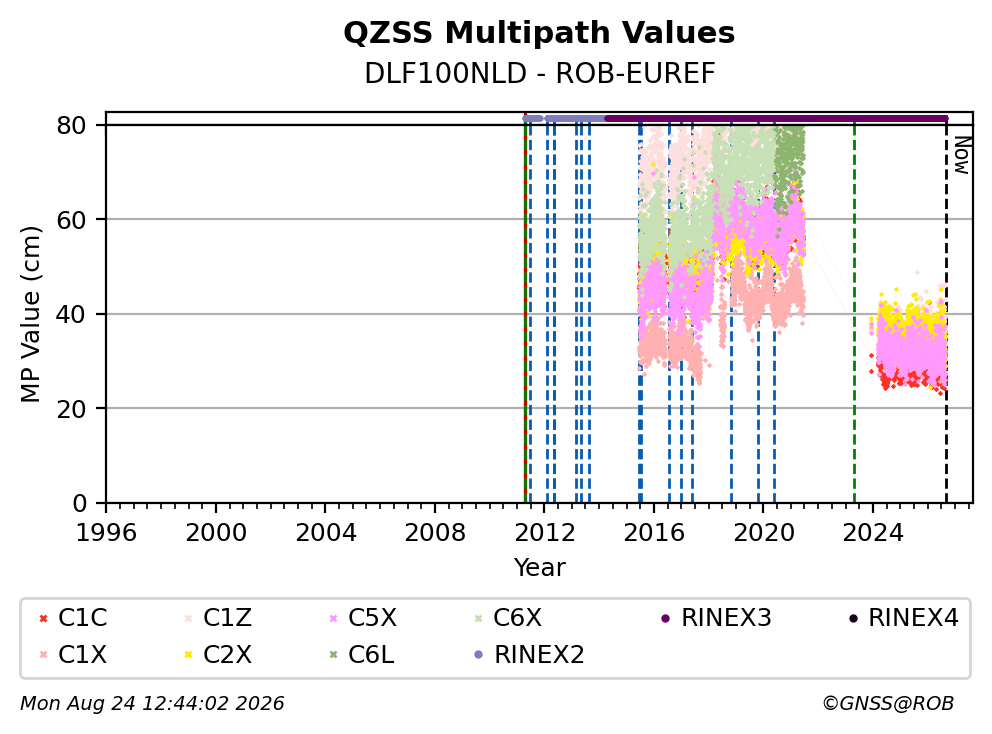Click the 80 y-axis tick label

(71, 126)
